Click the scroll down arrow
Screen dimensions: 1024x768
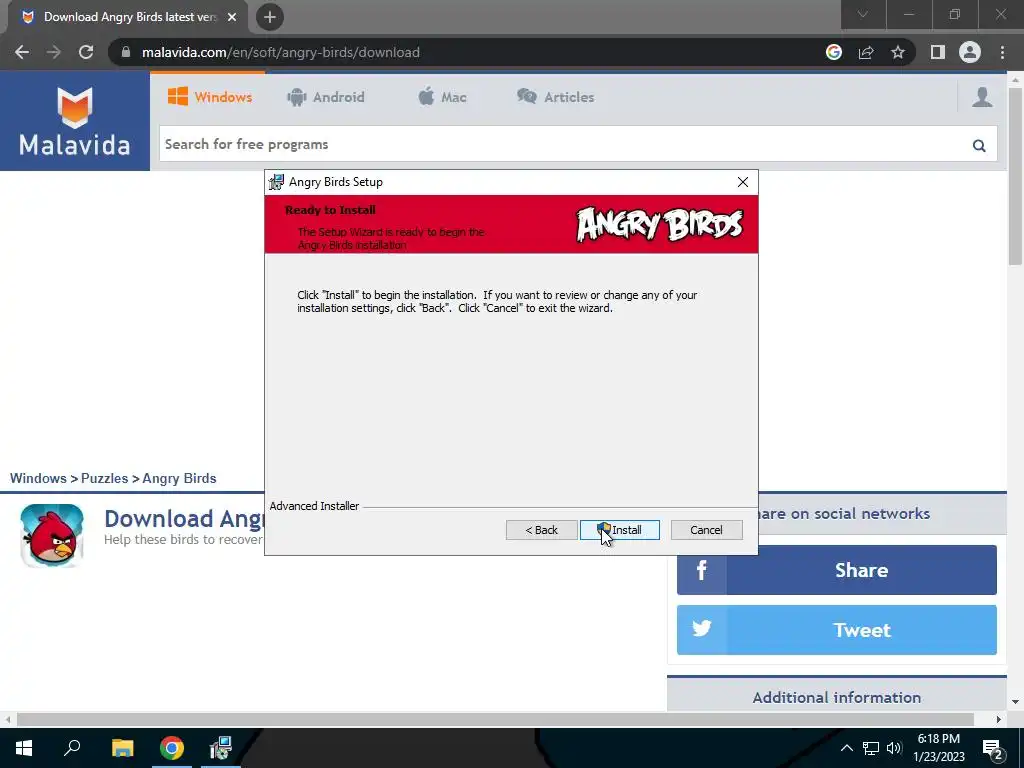(1015, 702)
